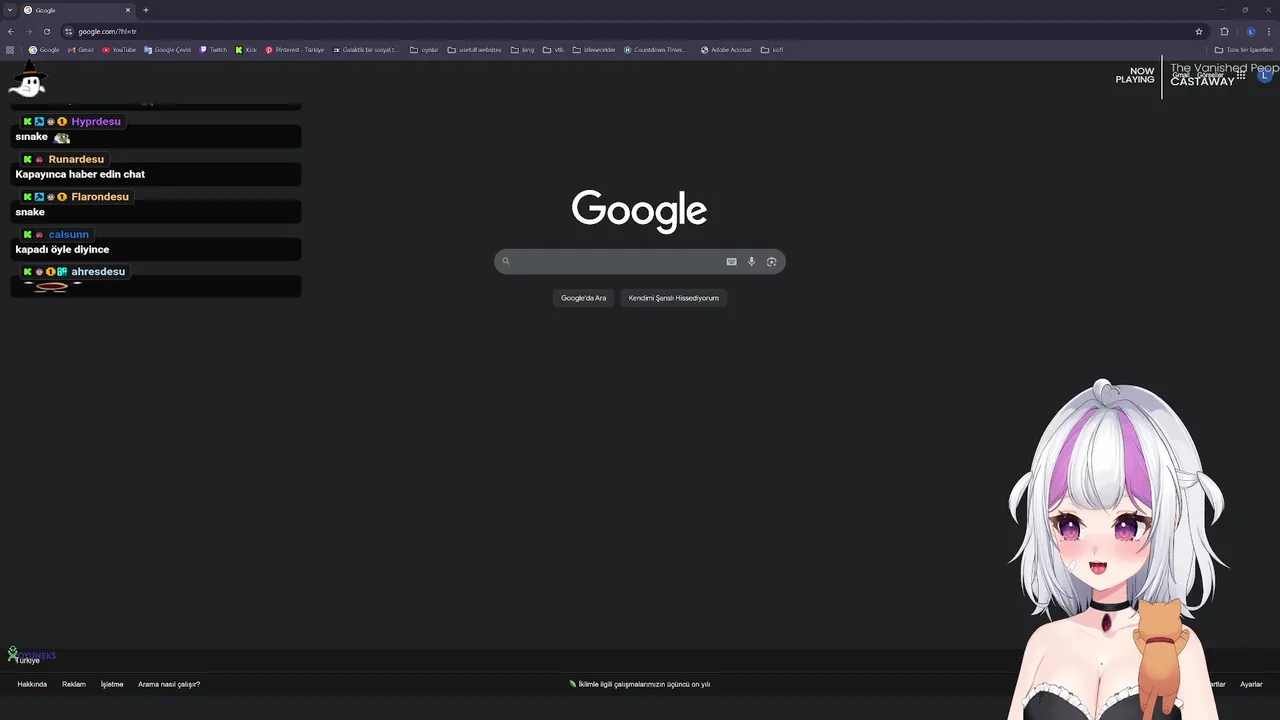Open the Google apps grid icon
This screenshot has height=720, width=1280.
1241,75
